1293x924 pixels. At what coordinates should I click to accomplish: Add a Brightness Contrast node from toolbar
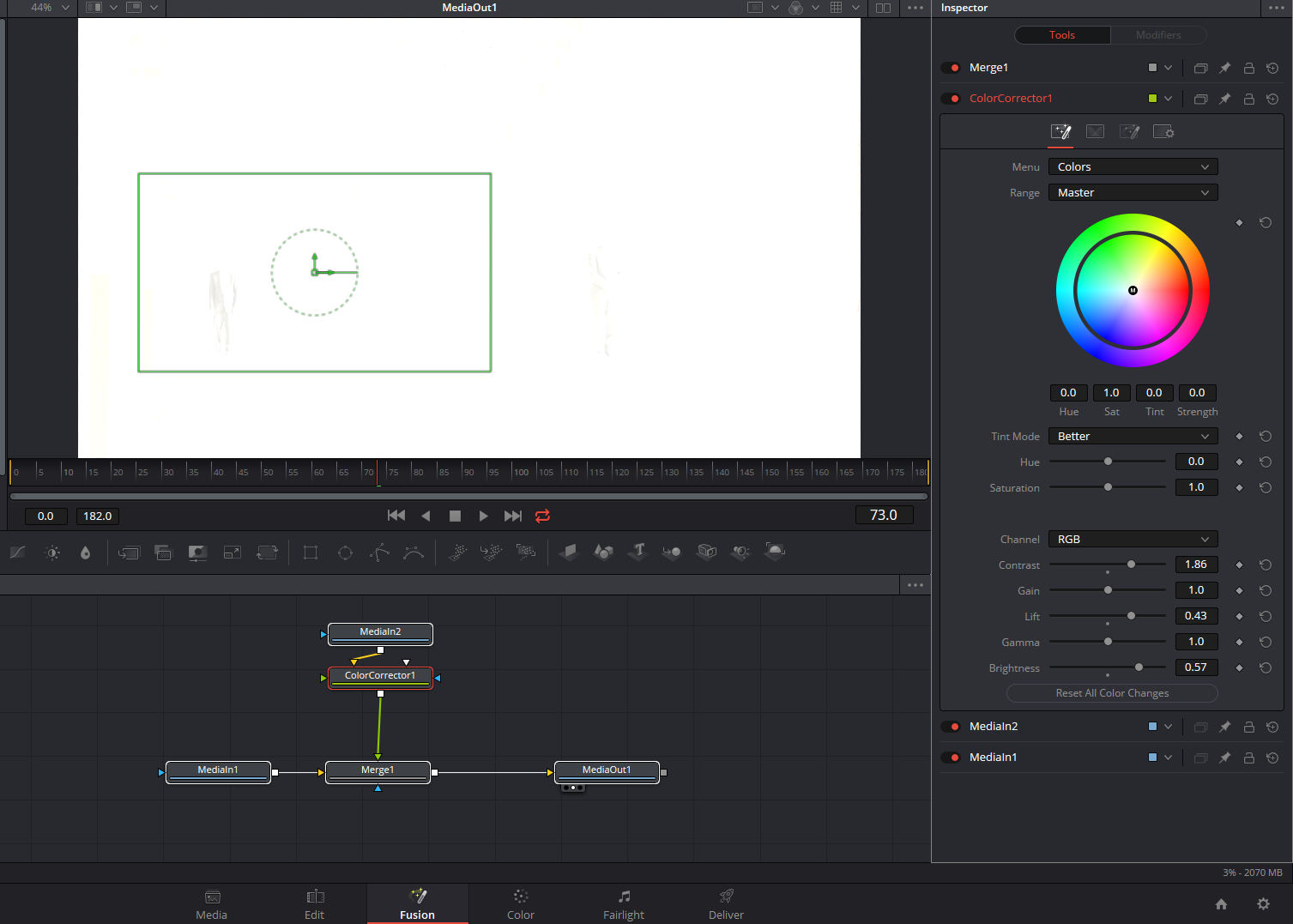(x=52, y=553)
